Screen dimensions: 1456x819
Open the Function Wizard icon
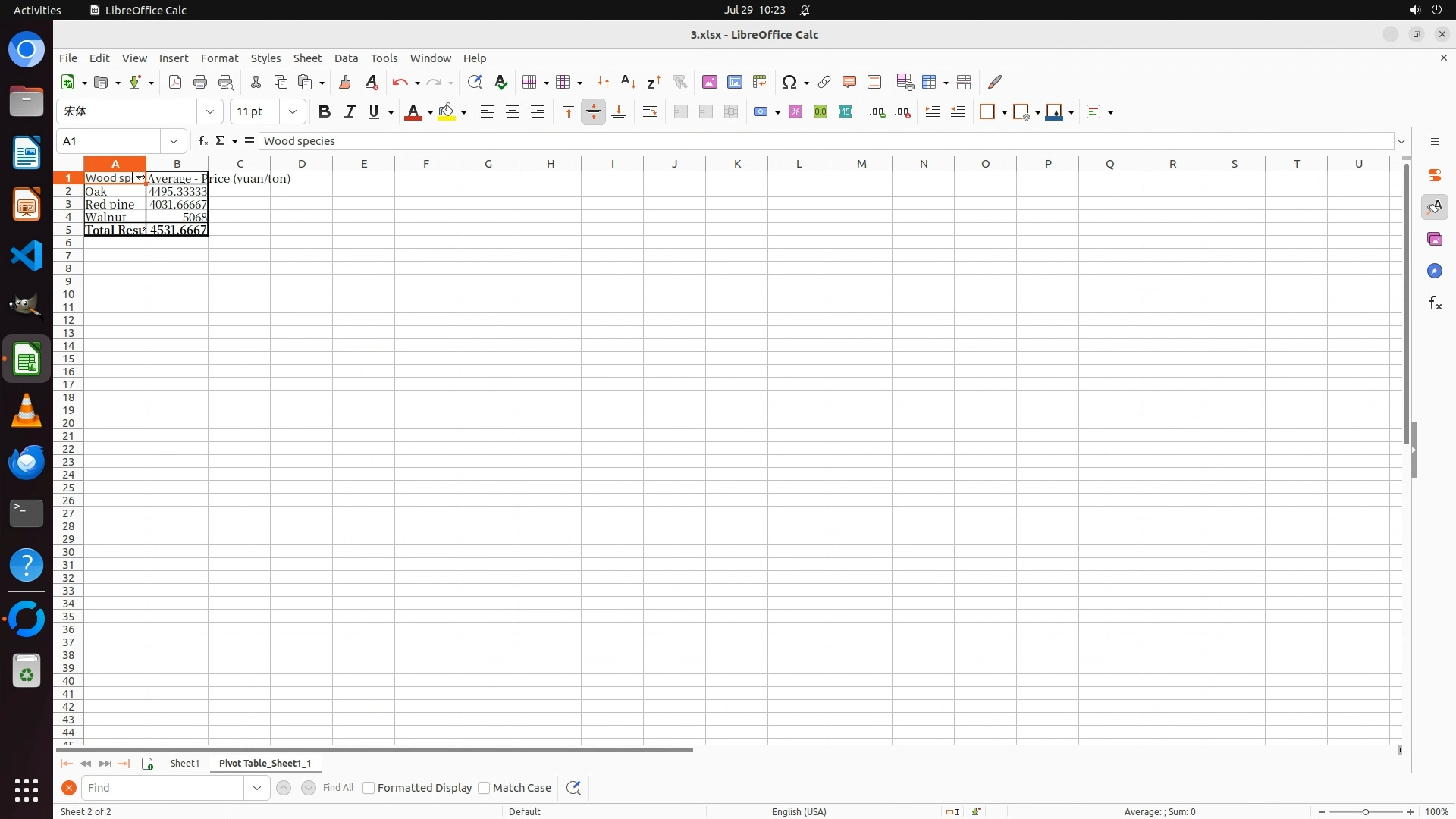click(202, 141)
